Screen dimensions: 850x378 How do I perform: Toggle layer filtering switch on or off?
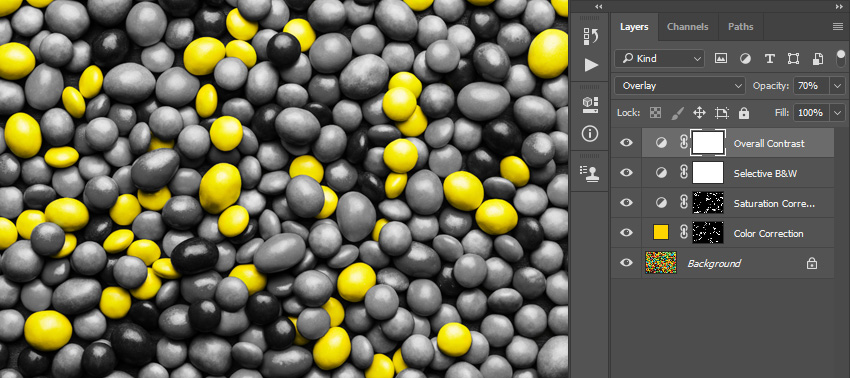841,59
